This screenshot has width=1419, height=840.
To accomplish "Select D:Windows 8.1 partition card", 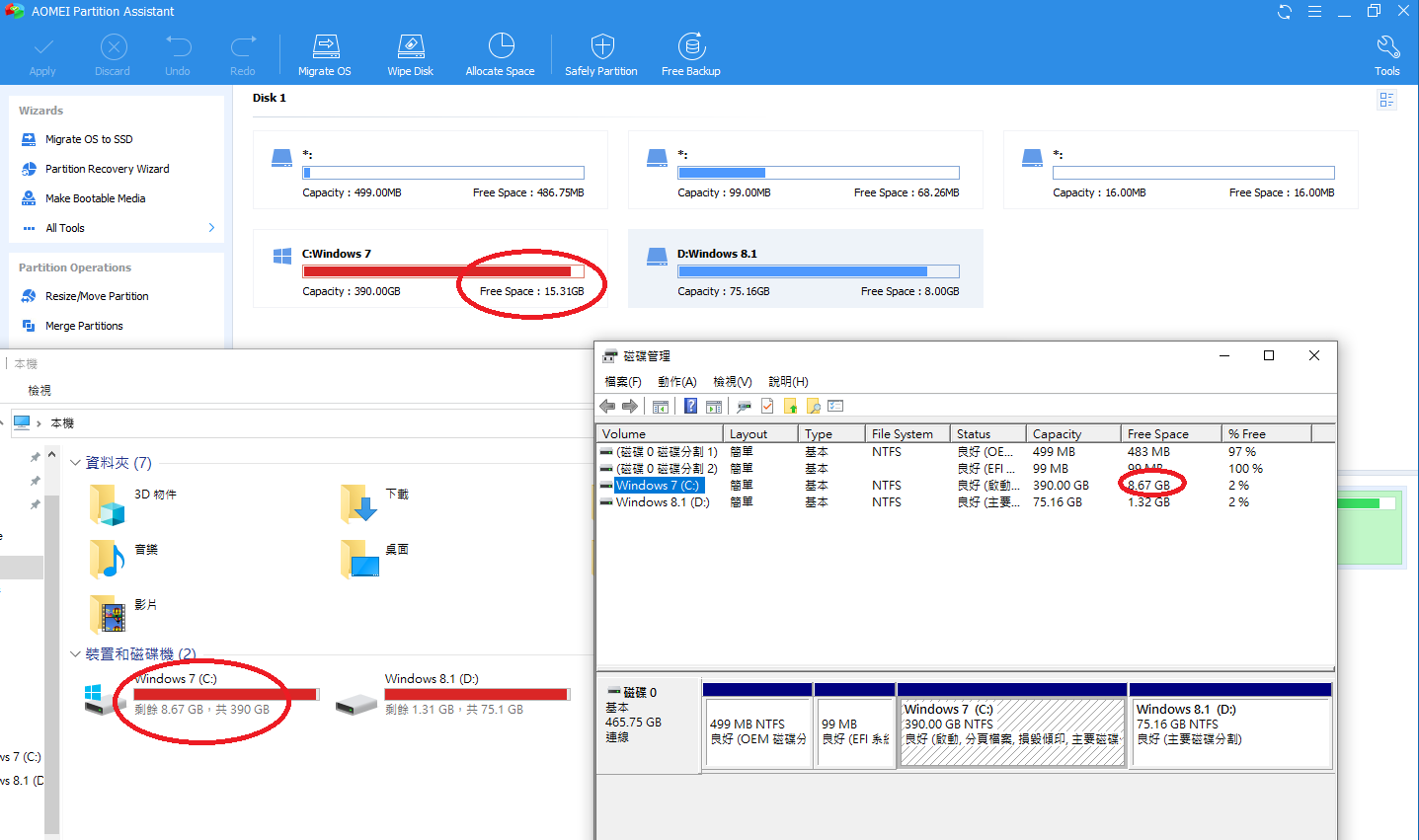I will pos(806,268).
